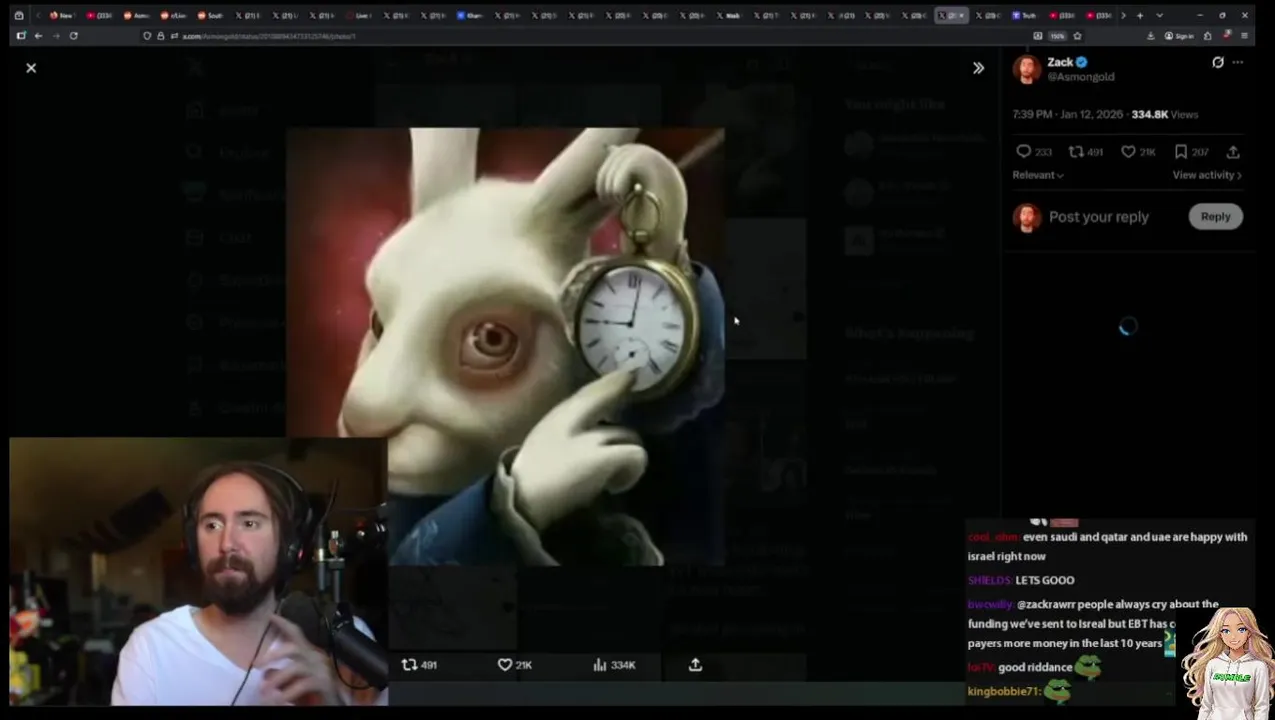Open the browser hamburger menu
This screenshot has width=1275, height=720.
click(x=1244, y=36)
